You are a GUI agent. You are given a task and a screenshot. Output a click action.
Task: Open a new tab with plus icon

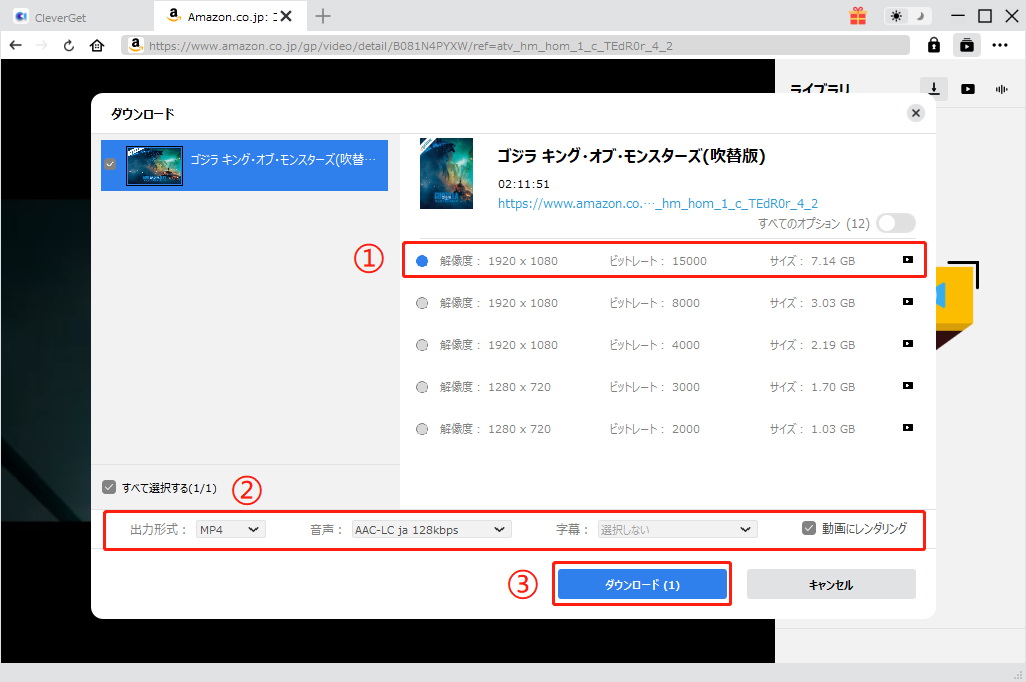coord(323,16)
